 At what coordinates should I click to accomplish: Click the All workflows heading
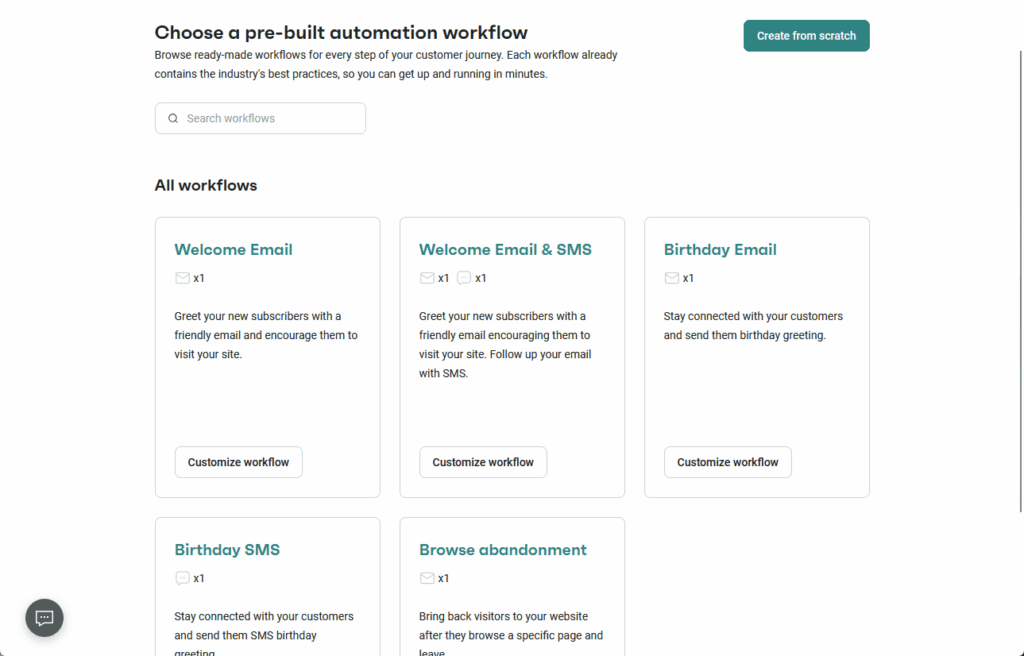click(206, 186)
